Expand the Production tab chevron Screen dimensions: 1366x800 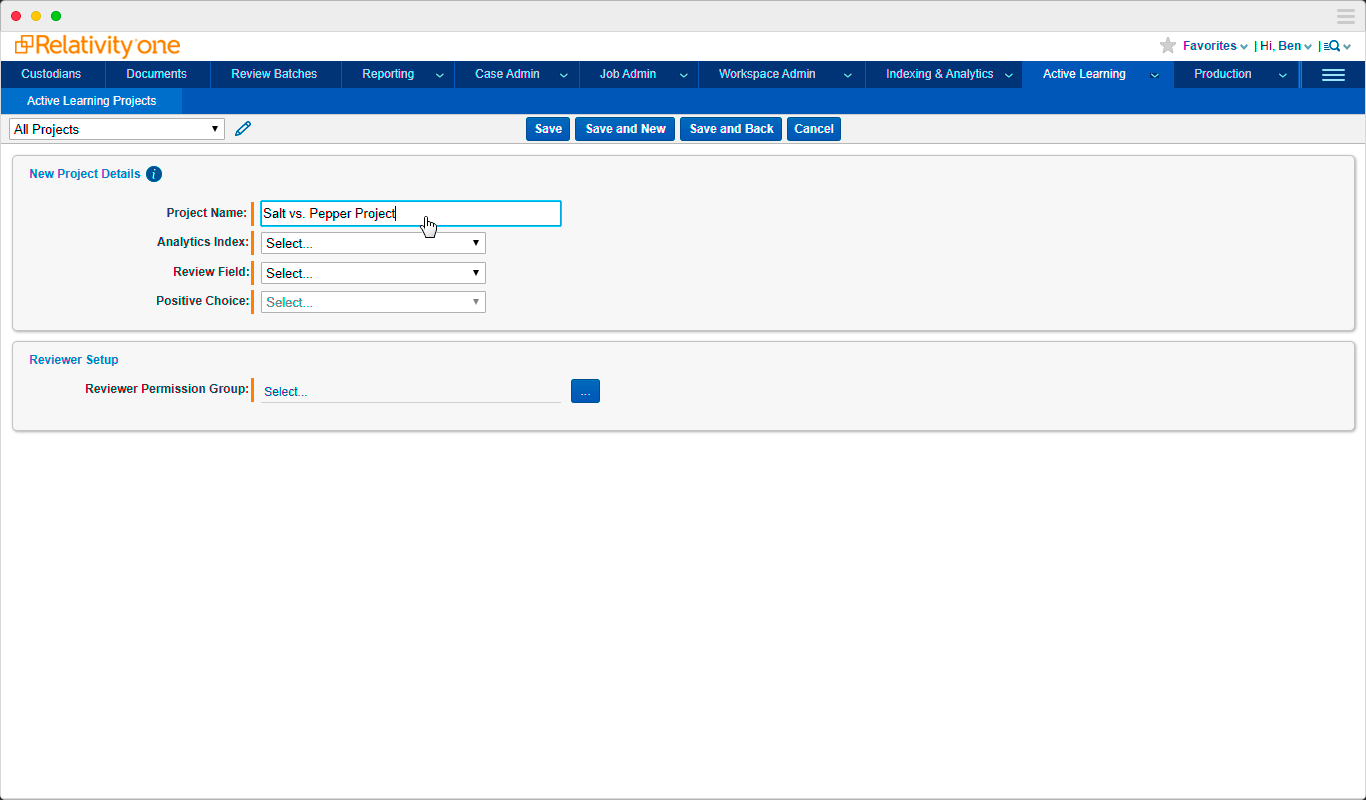click(1283, 75)
